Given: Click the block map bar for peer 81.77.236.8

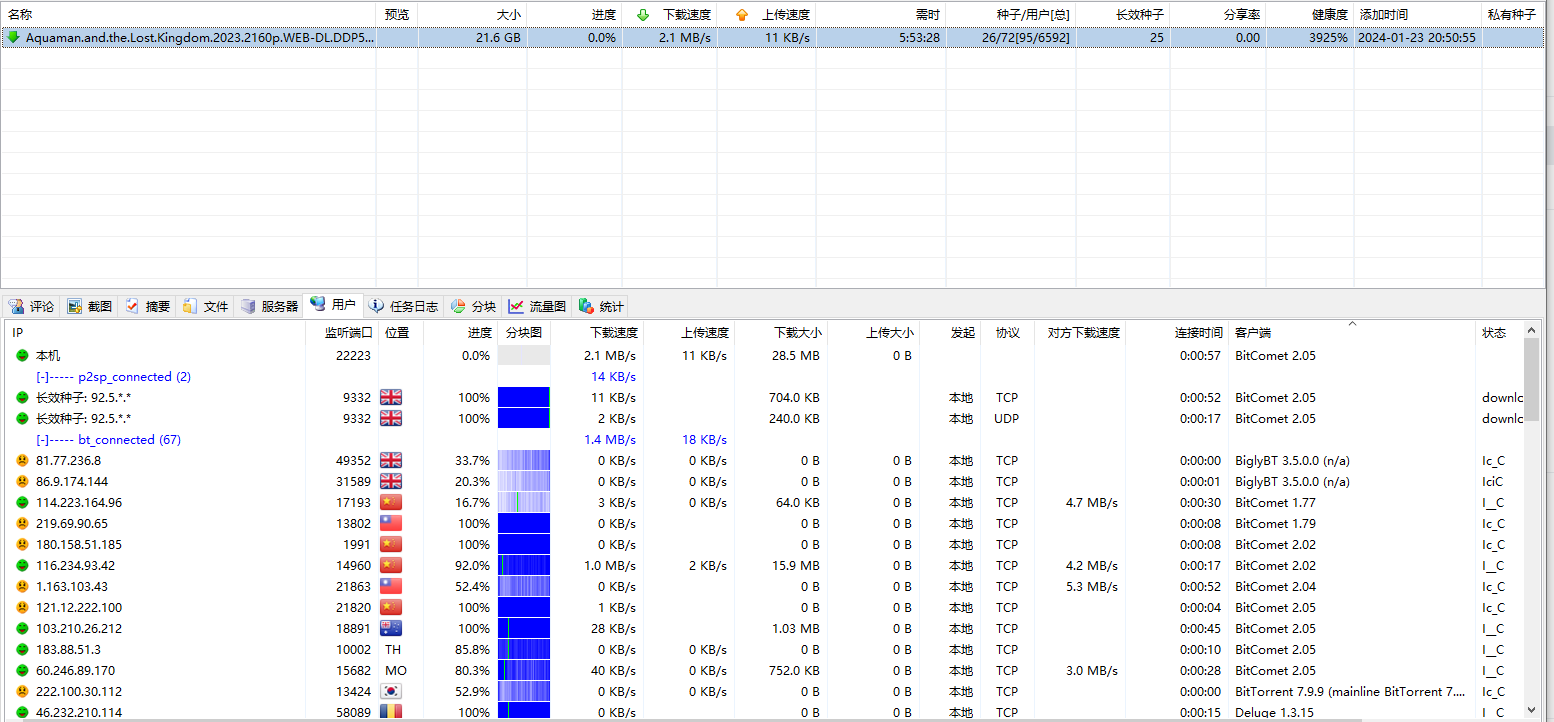Looking at the screenshot, I should click(x=524, y=461).
